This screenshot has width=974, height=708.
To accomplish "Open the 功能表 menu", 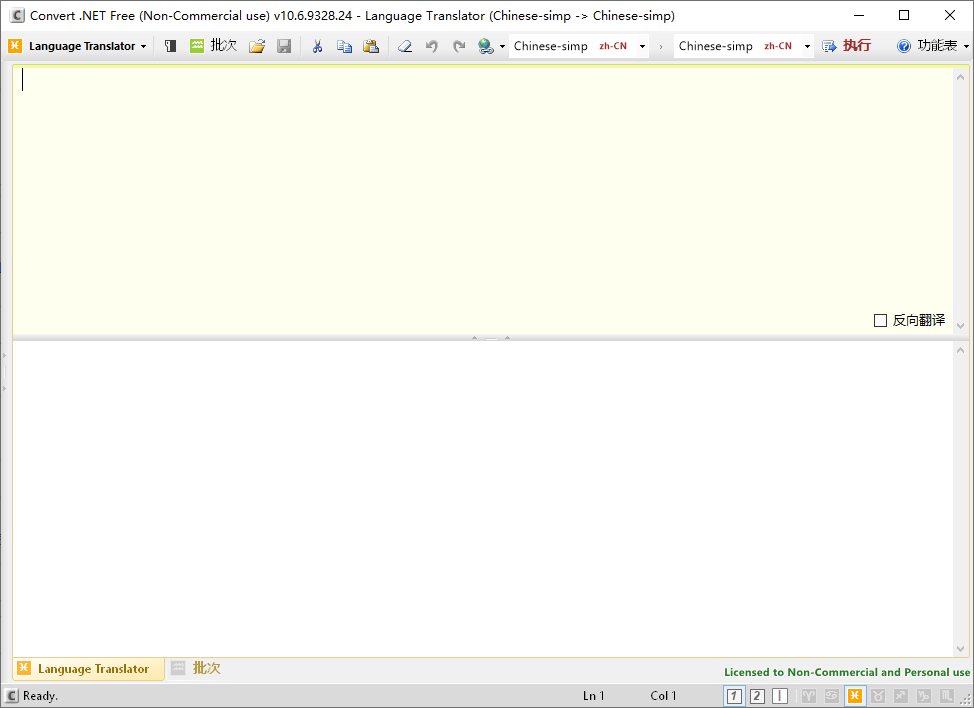I will pos(934,46).
